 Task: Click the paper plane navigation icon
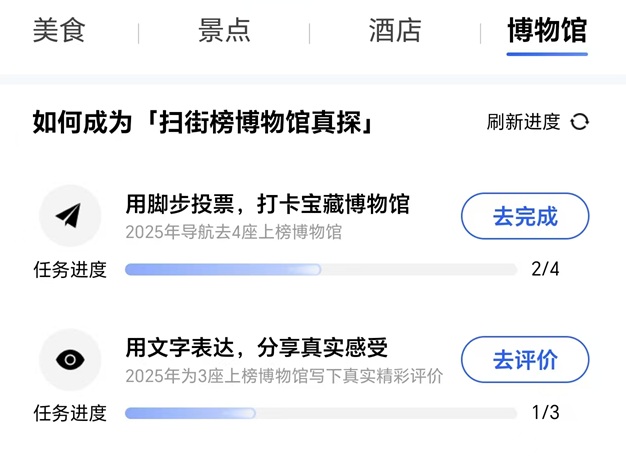click(69, 216)
